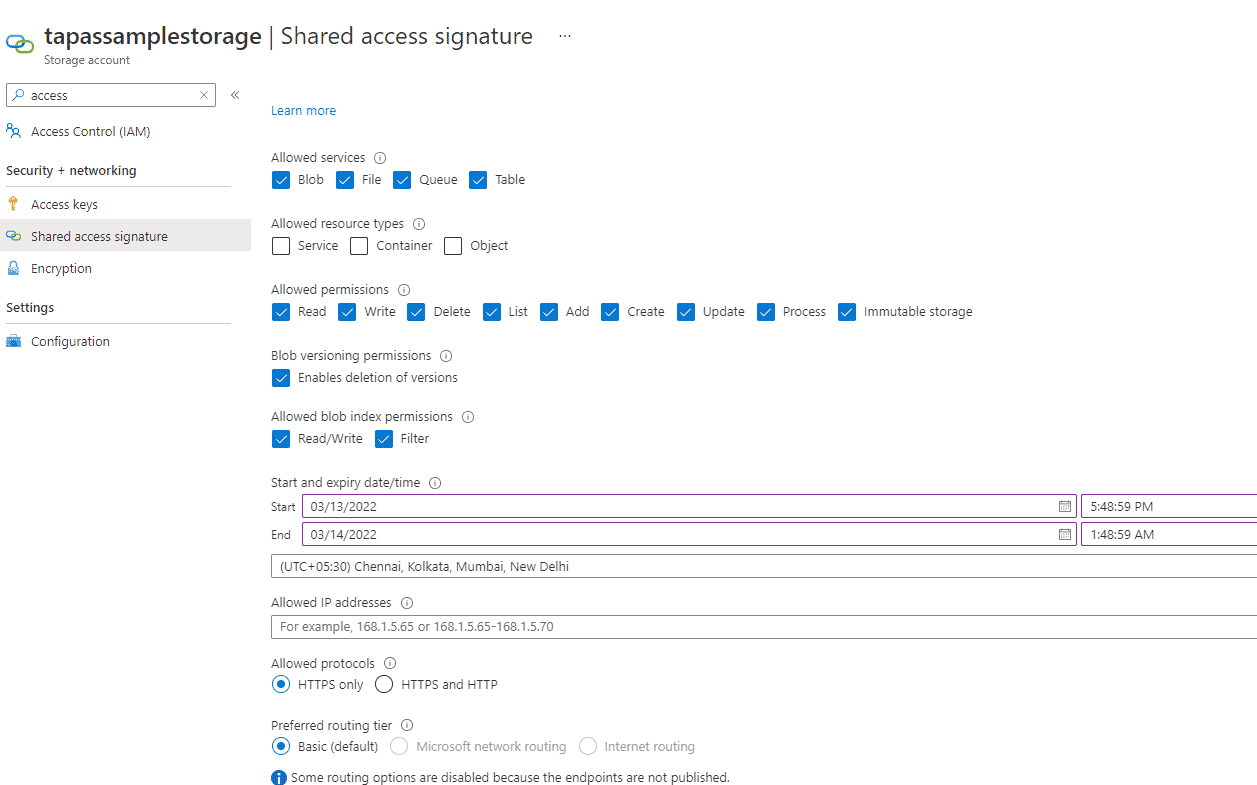Click the info icon beside Allowed protocols
The height and width of the screenshot is (785, 1257).
coord(389,663)
